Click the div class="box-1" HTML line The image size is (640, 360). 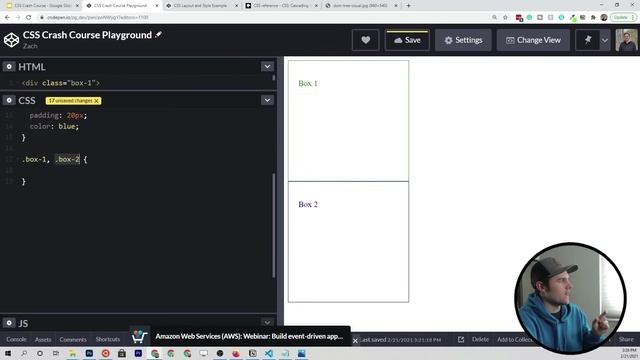(x=60, y=83)
